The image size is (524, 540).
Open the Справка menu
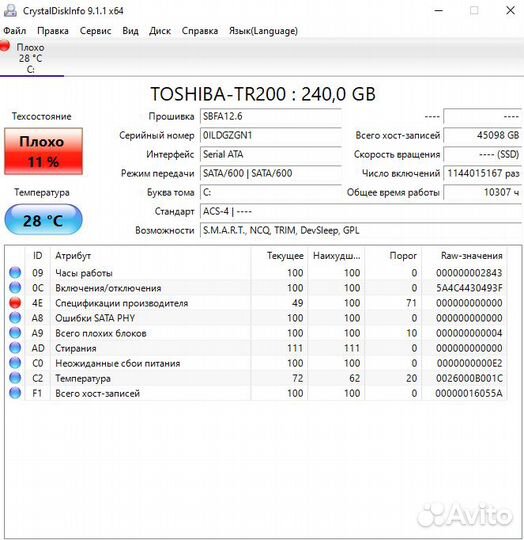tap(200, 31)
